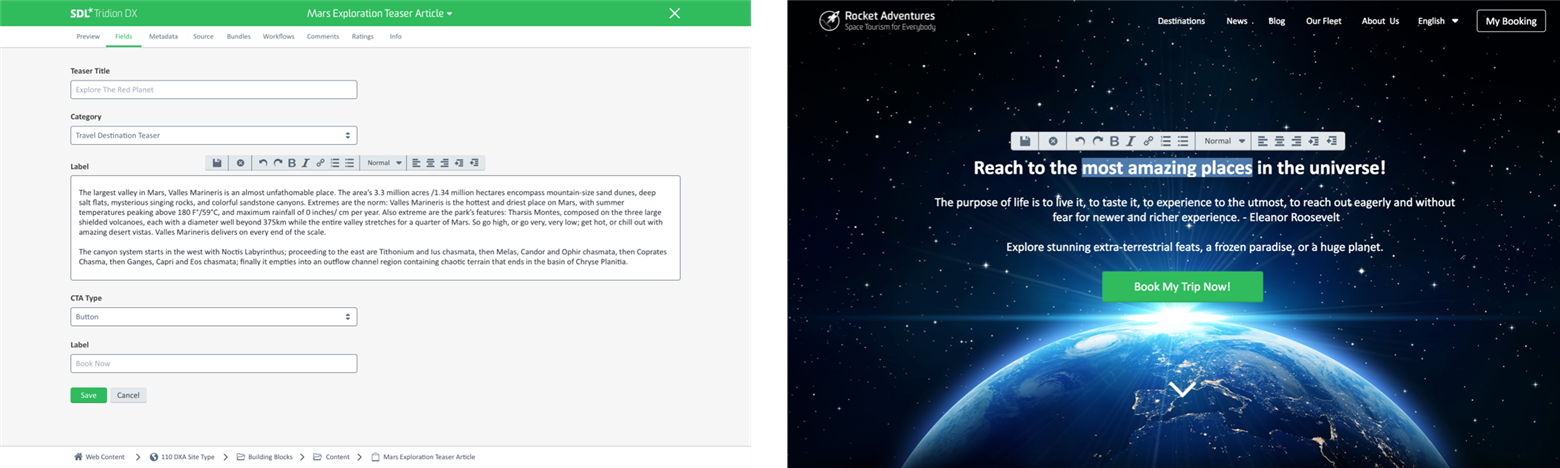
Task: Open the Category dropdown (Travel Destination Teaser)
Action: click(x=214, y=135)
